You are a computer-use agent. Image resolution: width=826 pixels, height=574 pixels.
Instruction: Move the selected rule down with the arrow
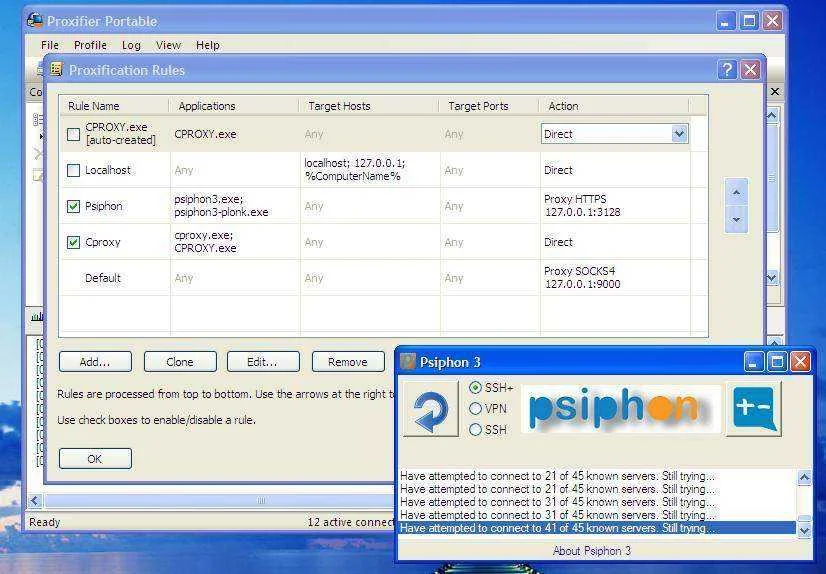[736, 219]
